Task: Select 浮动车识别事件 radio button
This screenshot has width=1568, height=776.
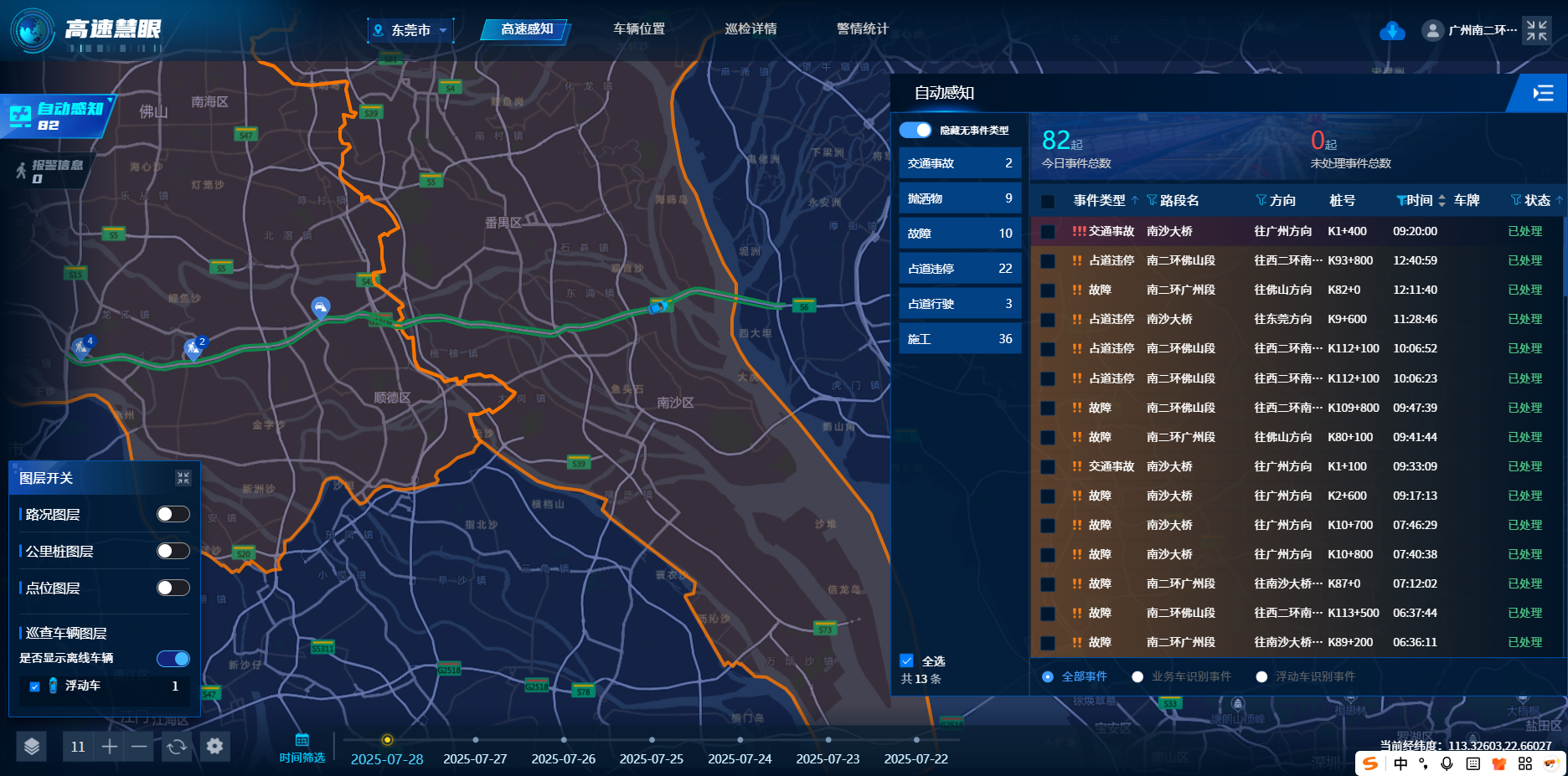Action: (1261, 676)
